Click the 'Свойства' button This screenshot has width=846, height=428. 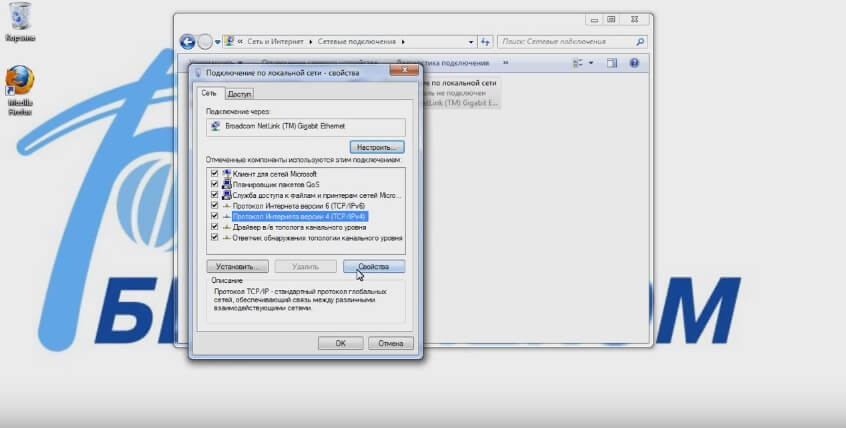pos(373,267)
